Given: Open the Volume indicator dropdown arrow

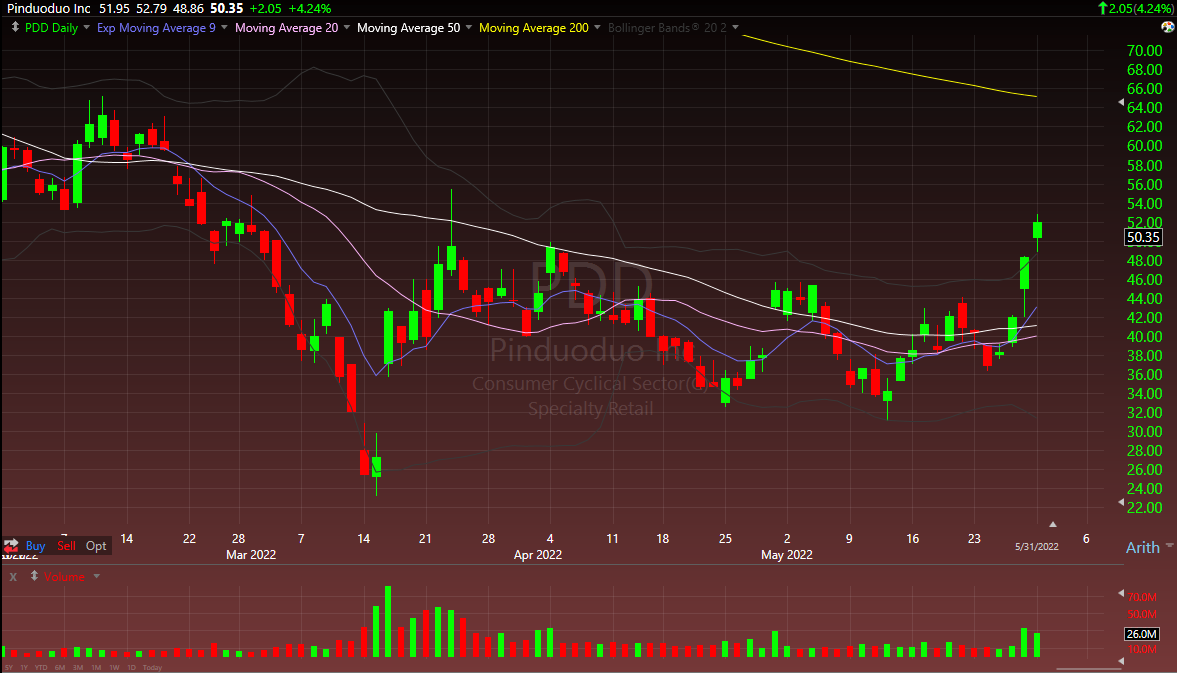Looking at the screenshot, I should pyautogui.click(x=96, y=576).
